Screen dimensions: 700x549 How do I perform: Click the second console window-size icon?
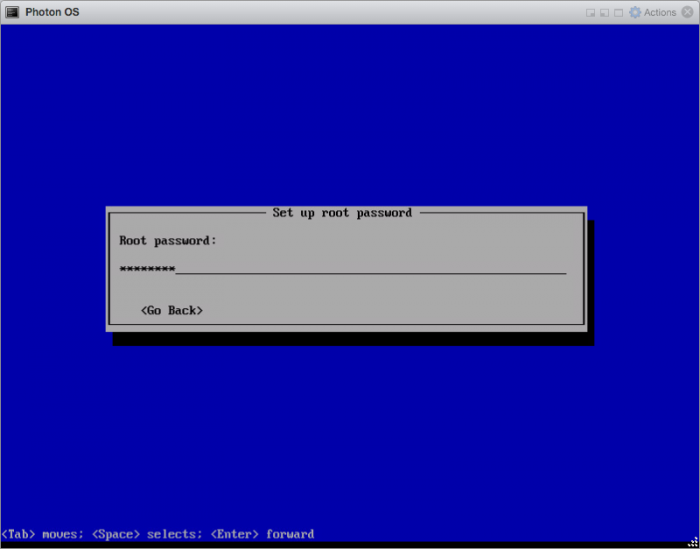[x=604, y=13]
